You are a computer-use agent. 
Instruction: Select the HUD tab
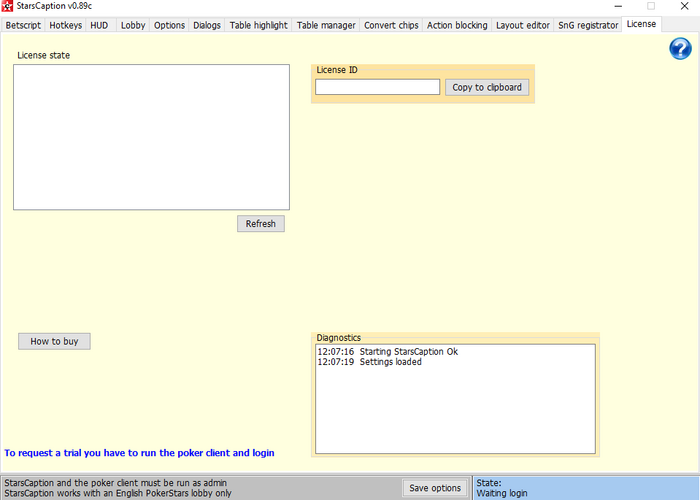click(100, 25)
